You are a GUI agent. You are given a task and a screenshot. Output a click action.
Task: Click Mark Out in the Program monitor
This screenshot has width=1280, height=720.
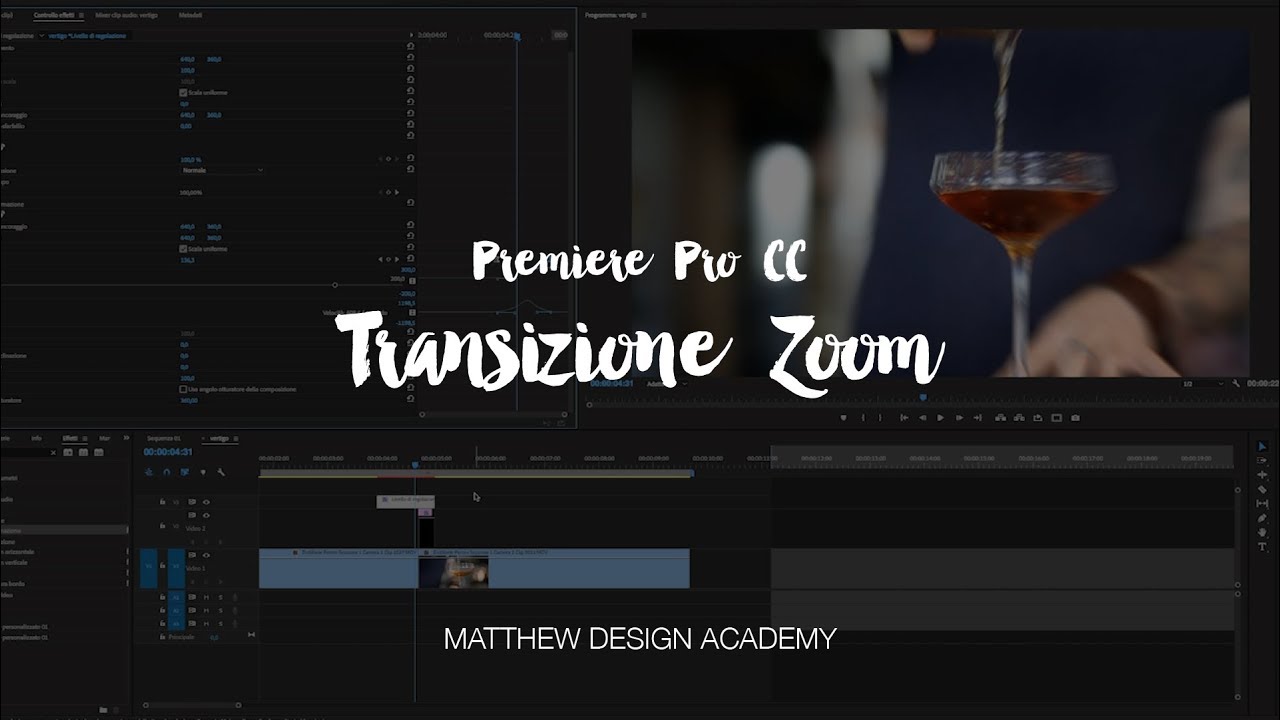tap(880, 418)
